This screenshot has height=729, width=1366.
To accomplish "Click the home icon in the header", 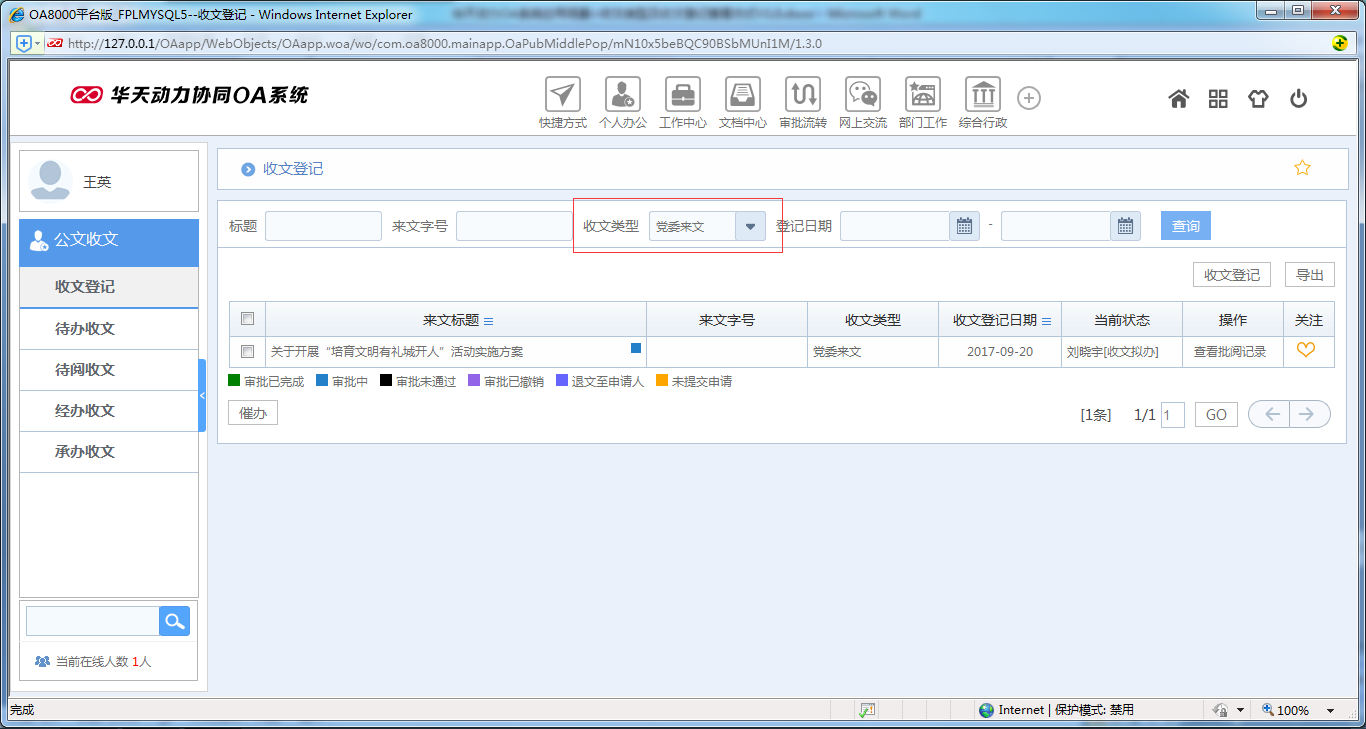I will coord(1178,98).
